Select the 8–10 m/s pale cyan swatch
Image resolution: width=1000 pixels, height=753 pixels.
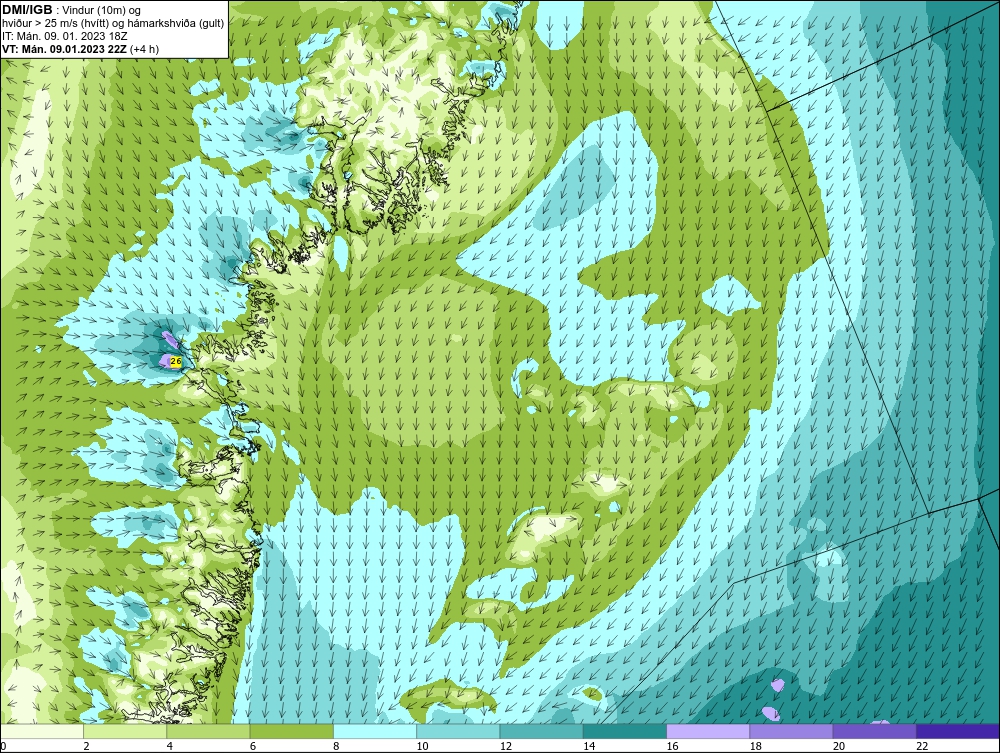(375, 731)
